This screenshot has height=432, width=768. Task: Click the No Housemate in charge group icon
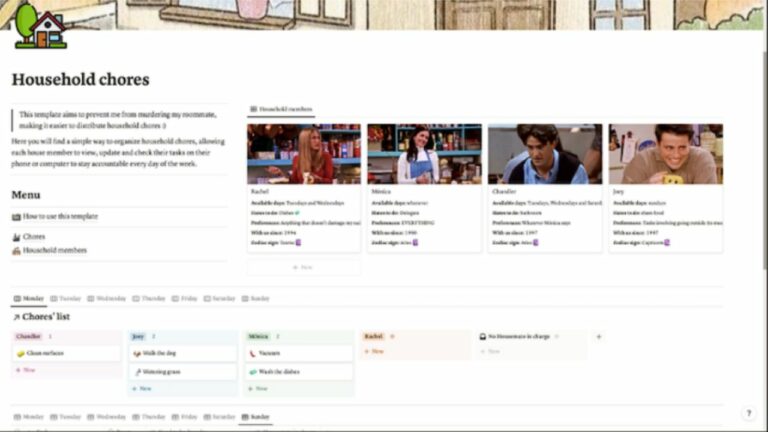482,336
